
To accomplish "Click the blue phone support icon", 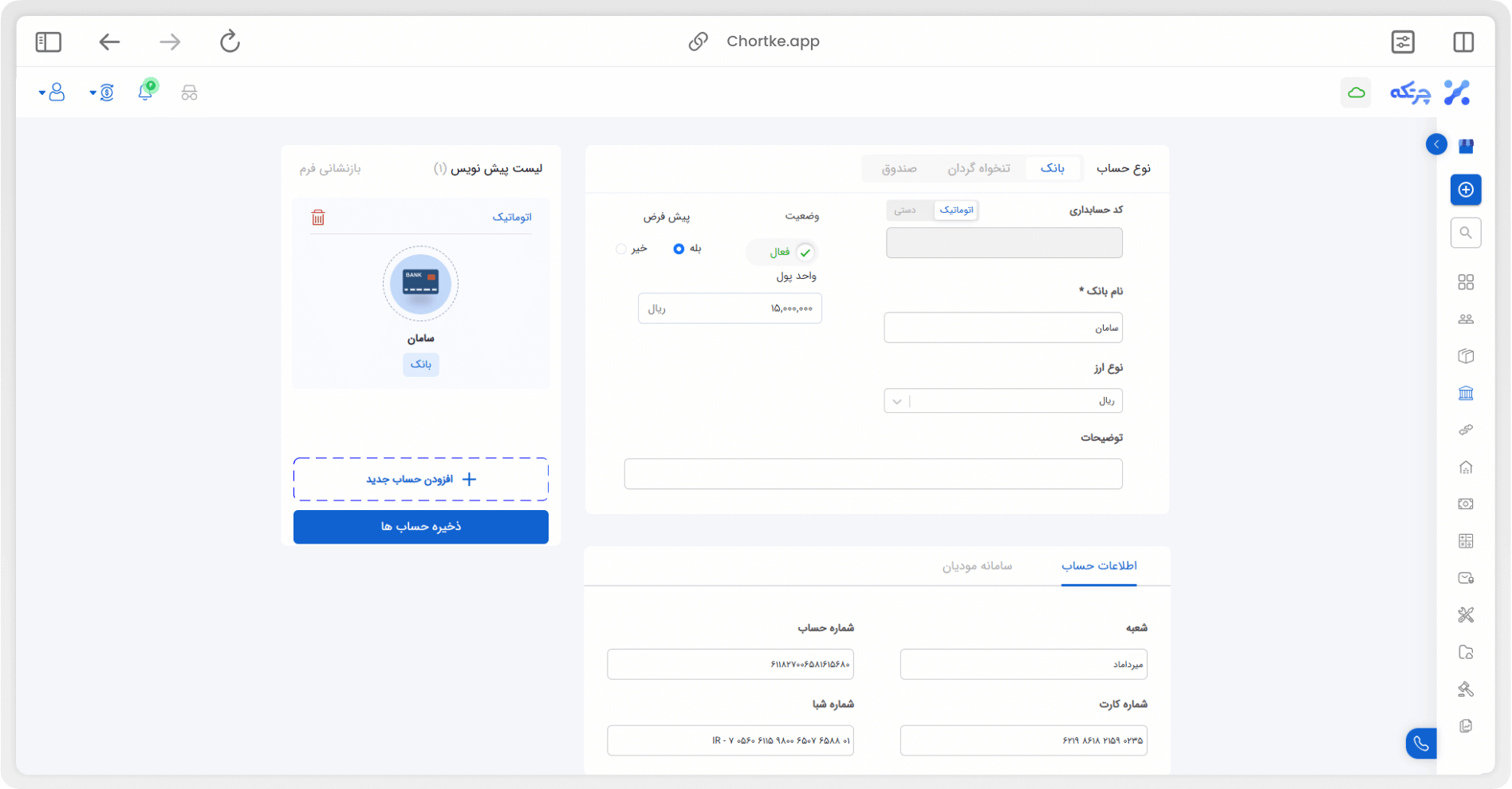I will pos(1420,744).
